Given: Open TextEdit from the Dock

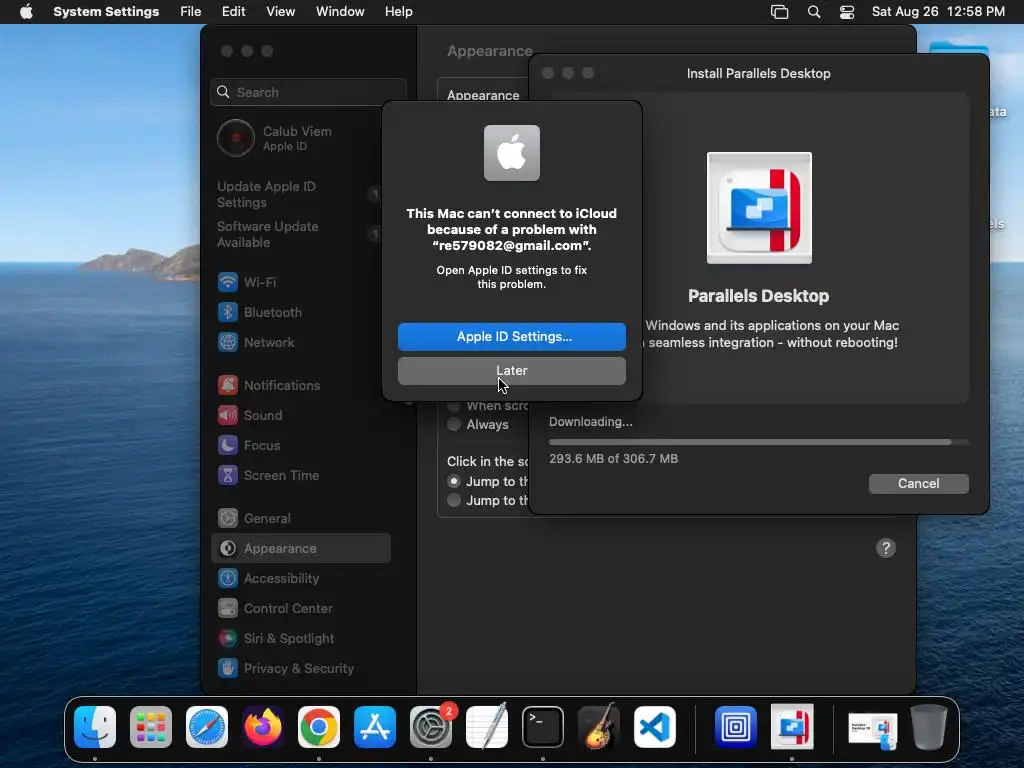Looking at the screenshot, I should pyautogui.click(x=487, y=727).
